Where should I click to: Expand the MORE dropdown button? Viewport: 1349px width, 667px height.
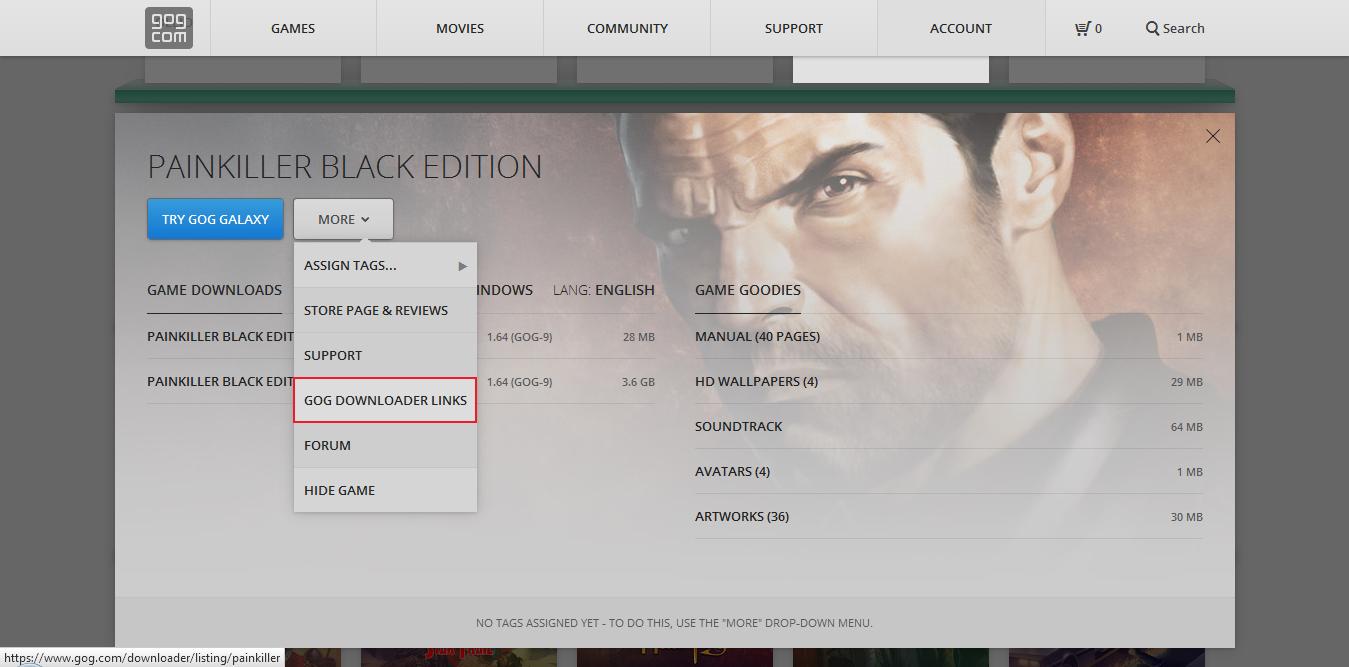point(343,219)
